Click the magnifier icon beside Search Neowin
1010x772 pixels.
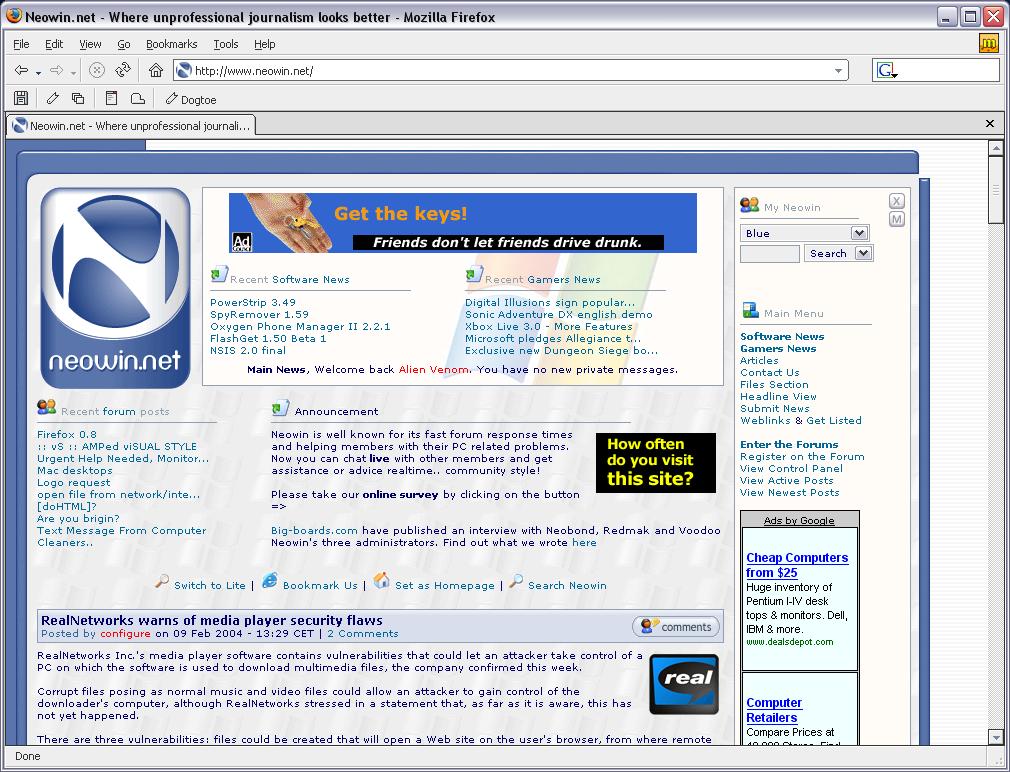515,581
